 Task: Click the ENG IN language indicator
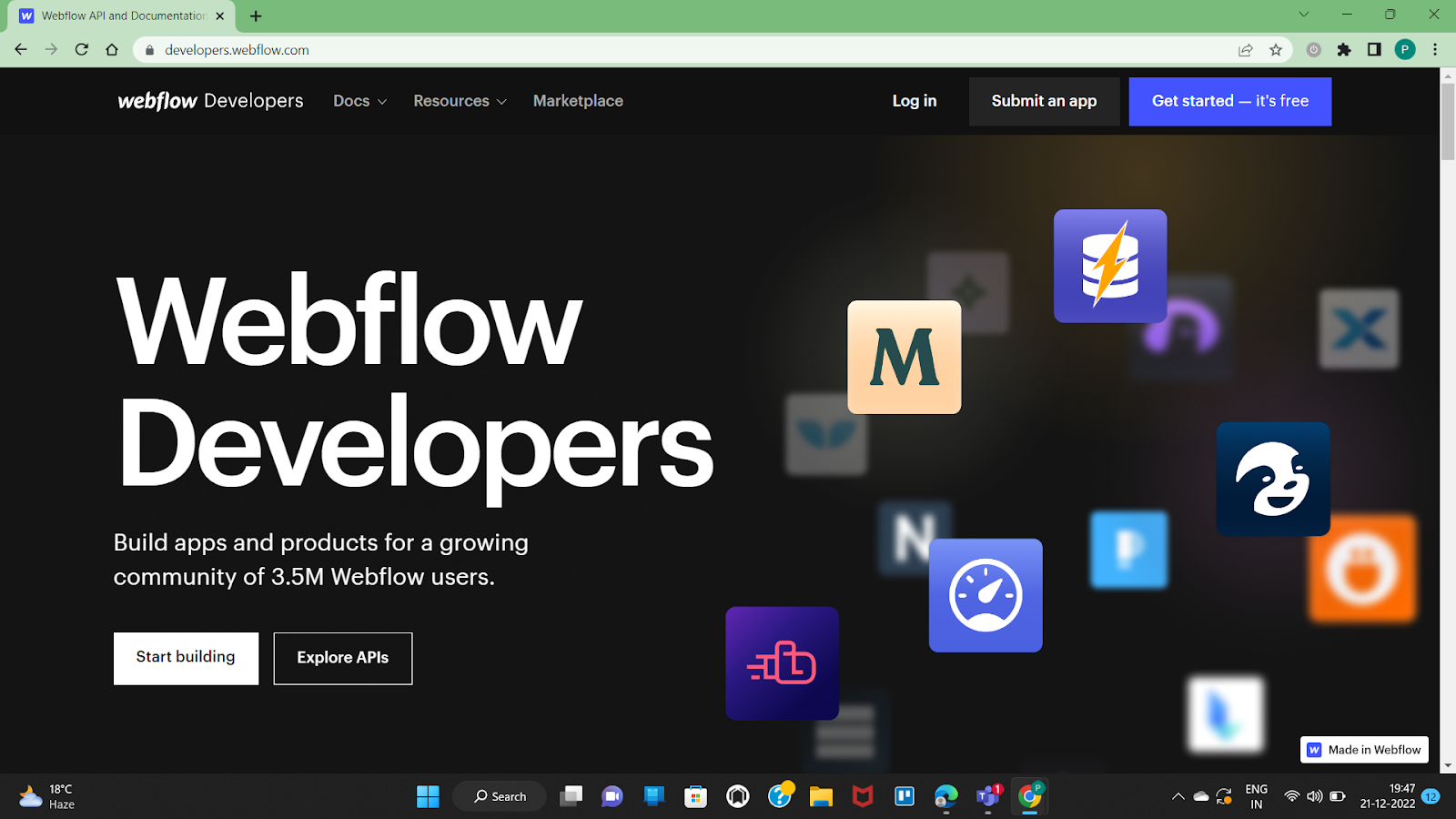click(x=1256, y=796)
